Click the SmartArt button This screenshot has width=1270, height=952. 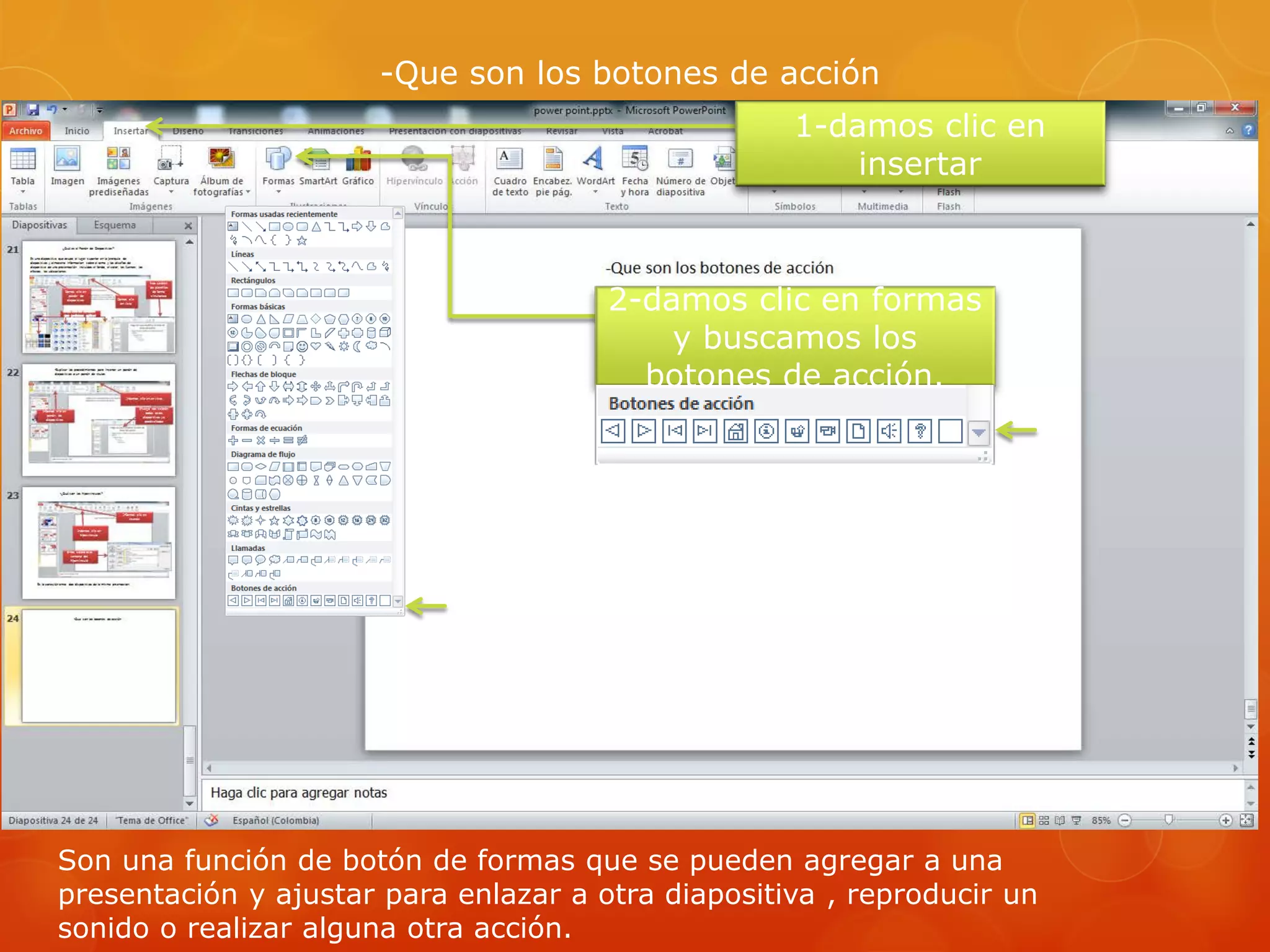tap(318, 166)
